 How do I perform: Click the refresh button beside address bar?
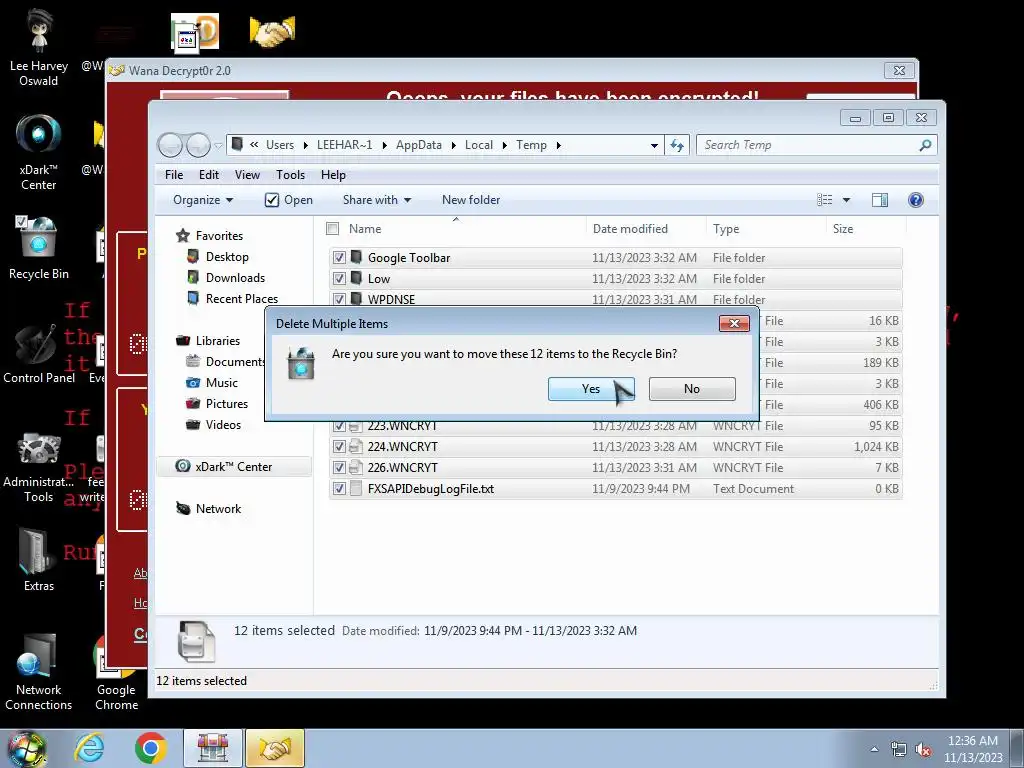[677, 145]
